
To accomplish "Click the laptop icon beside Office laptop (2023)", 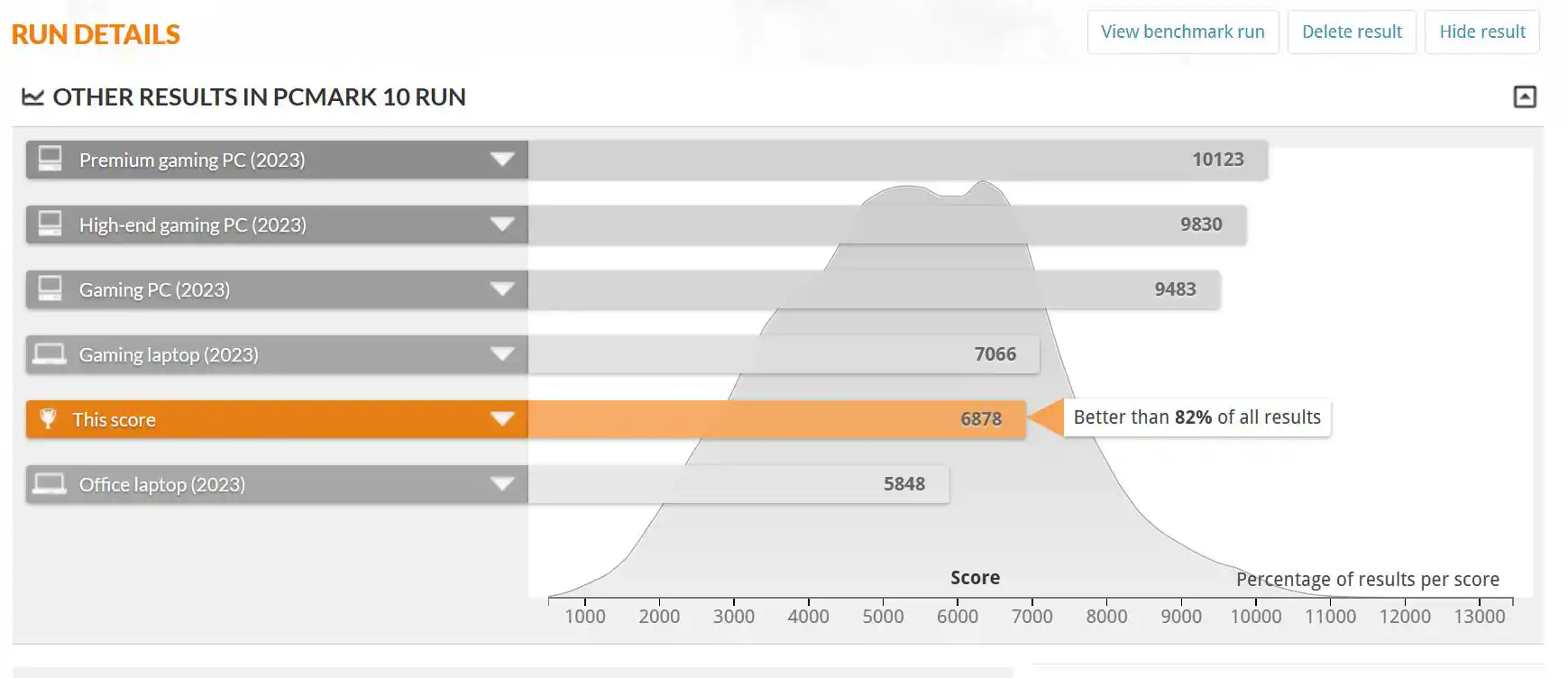I will point(50,484).
